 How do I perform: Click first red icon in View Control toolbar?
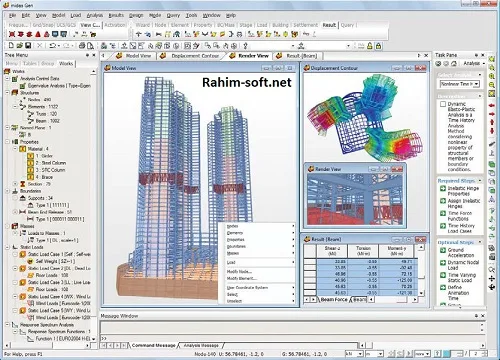pyautogui.click(x=12, y=34)
